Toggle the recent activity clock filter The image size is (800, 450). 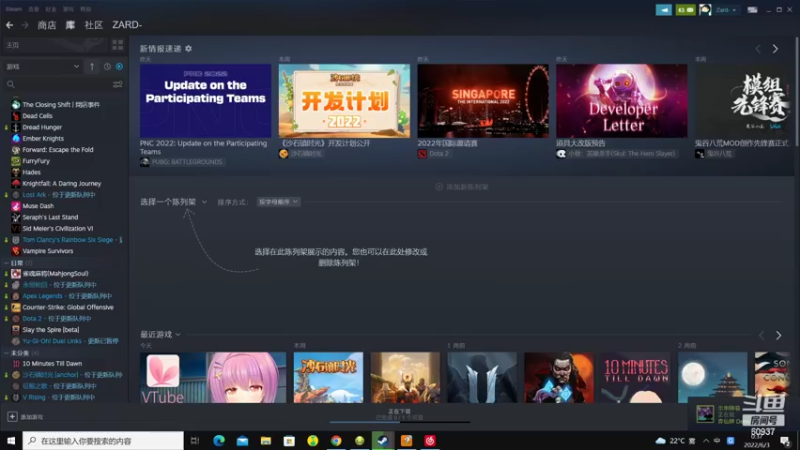[x=107, y=66]
